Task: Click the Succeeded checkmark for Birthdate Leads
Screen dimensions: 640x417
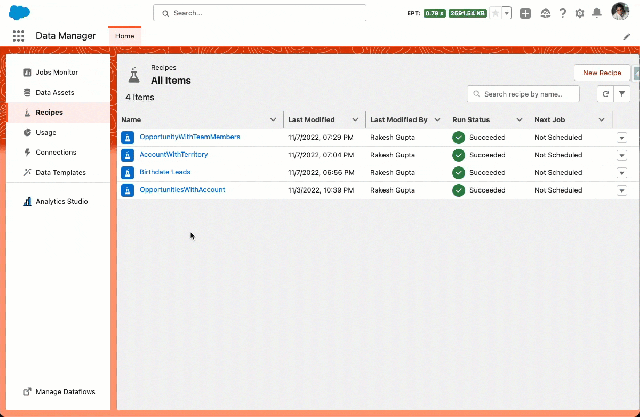Action: tap(458, 173)
